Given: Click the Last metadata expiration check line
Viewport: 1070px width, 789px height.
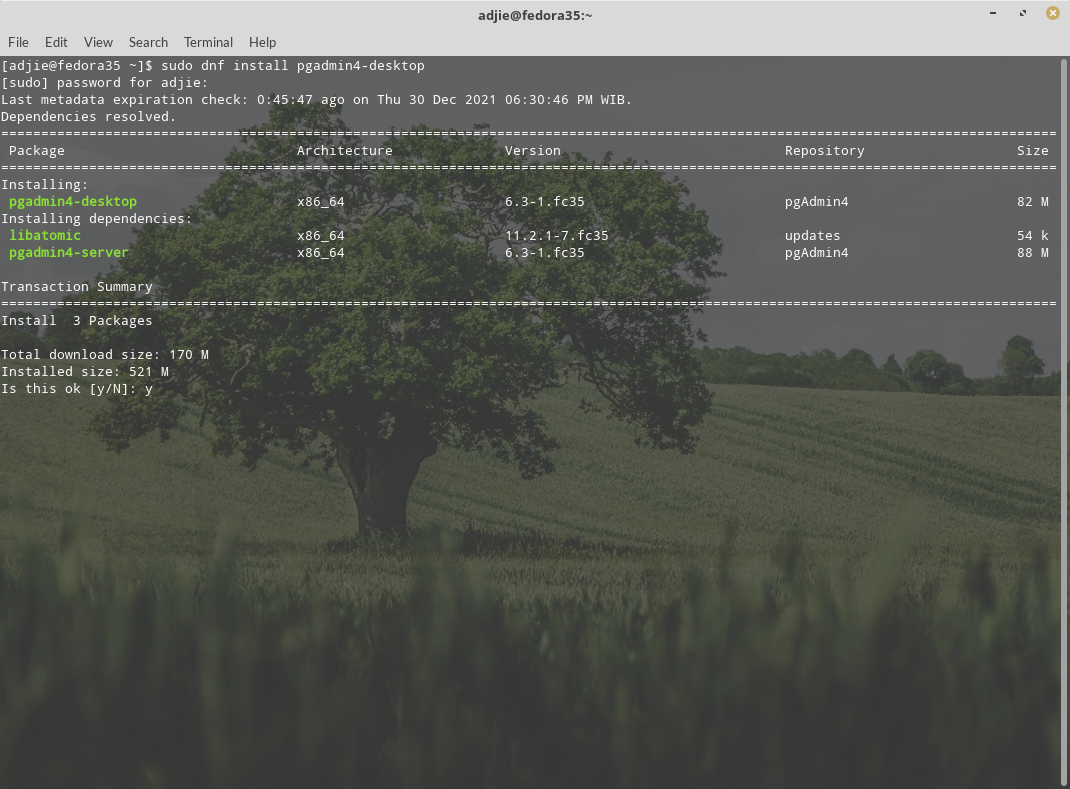Looking at the screenshot, I should pos(317,100).
